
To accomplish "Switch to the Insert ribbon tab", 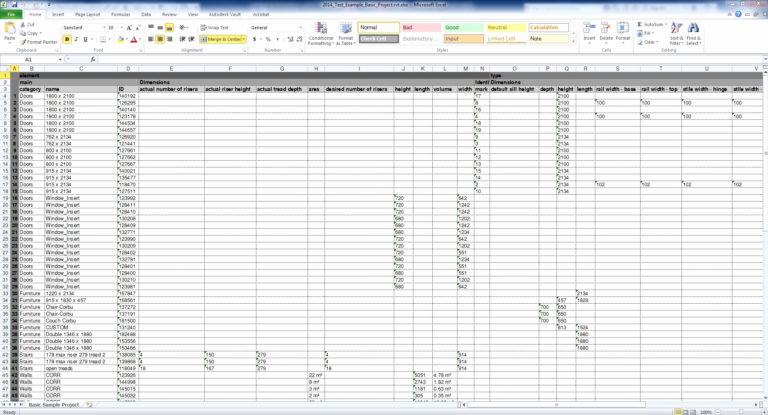I will point(58,15).
